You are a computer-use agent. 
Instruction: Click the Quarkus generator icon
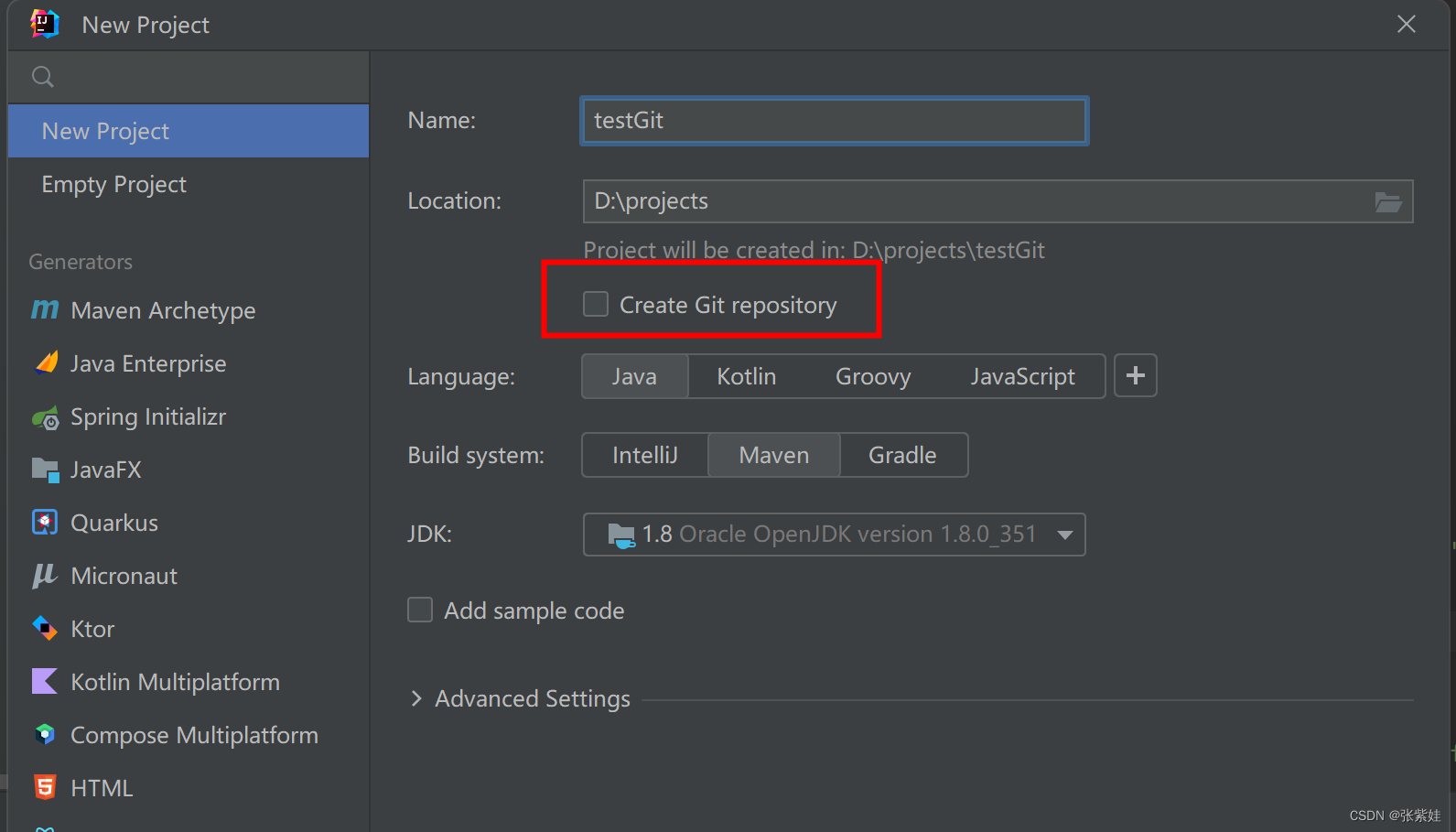[x=45, y=523]
